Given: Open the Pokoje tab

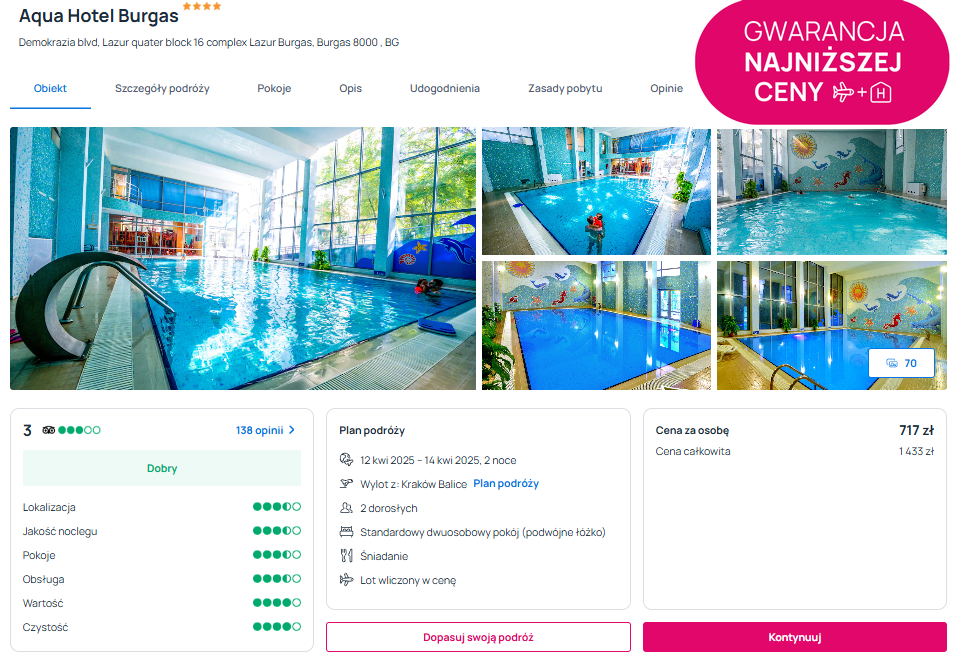Looking at the screenshot, I should [274, 88].
